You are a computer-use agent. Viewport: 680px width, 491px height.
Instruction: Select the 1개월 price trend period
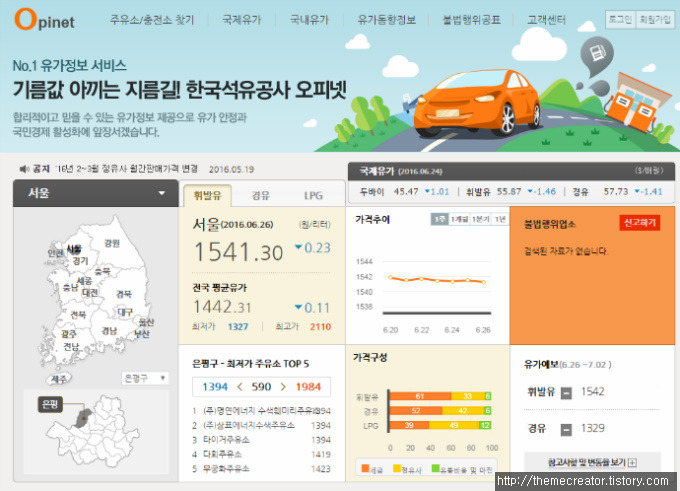coord(459,219)
